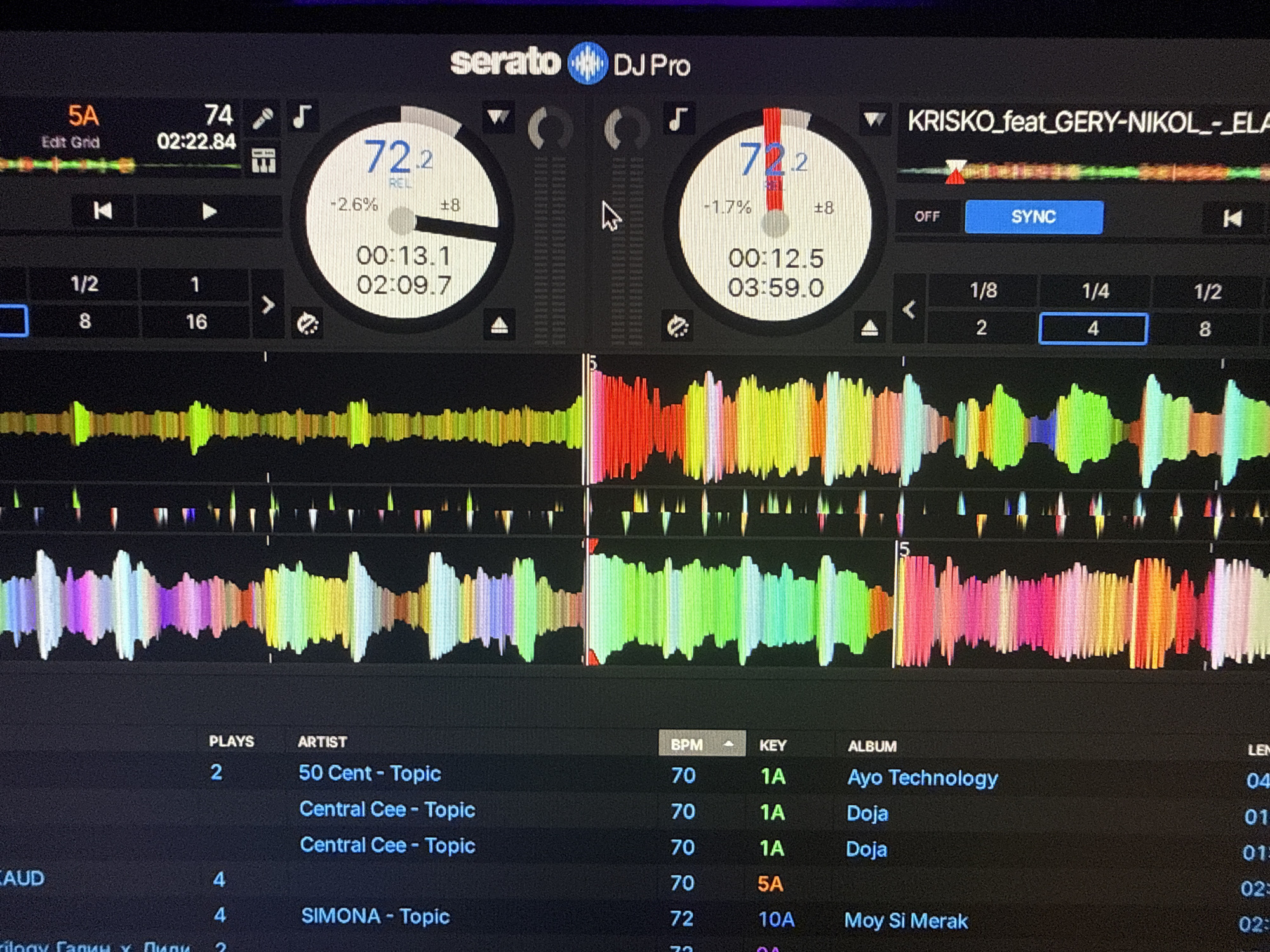Select cue point 5 flag in upper waveform

tap(592, 364)
